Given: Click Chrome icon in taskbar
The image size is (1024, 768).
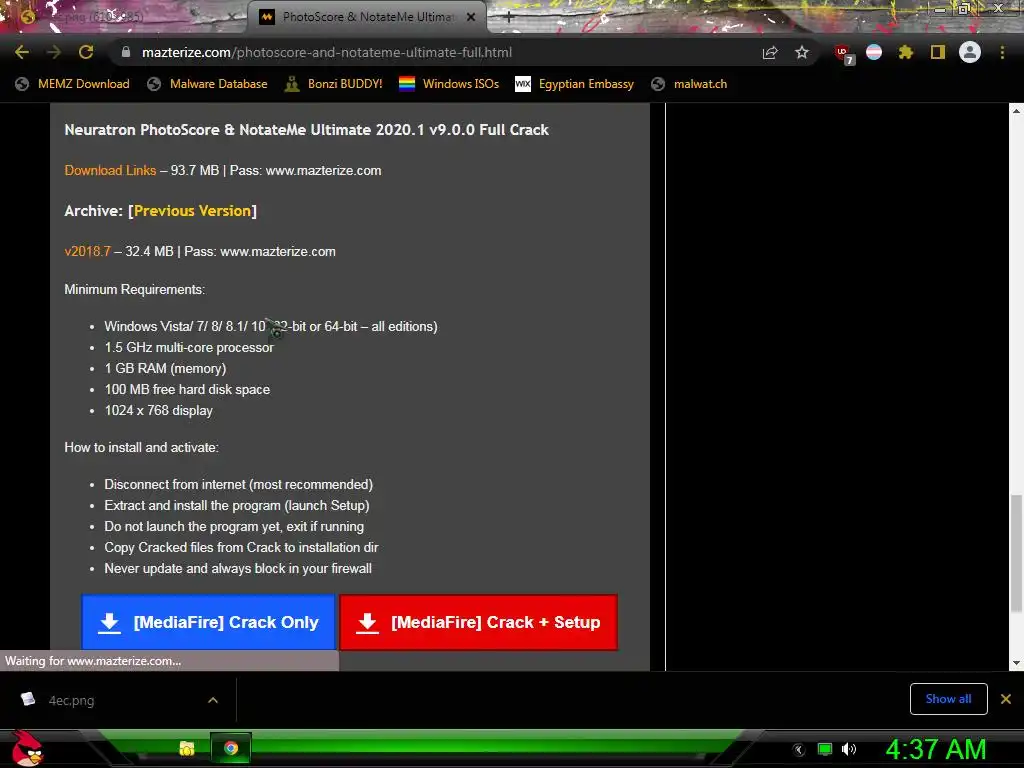Looking at the screenshot, I should (x=231, y=748).
